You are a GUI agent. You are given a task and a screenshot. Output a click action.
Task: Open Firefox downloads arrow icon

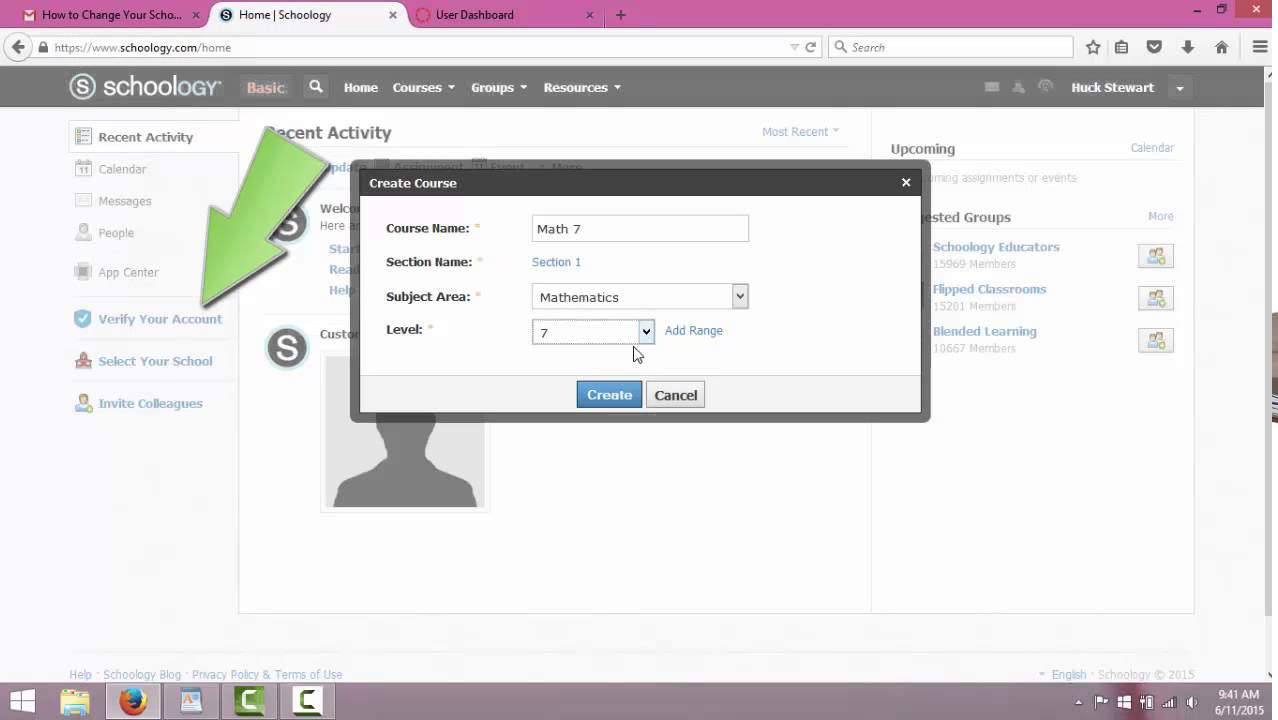pyautogui.click(x=1187, y=47)
